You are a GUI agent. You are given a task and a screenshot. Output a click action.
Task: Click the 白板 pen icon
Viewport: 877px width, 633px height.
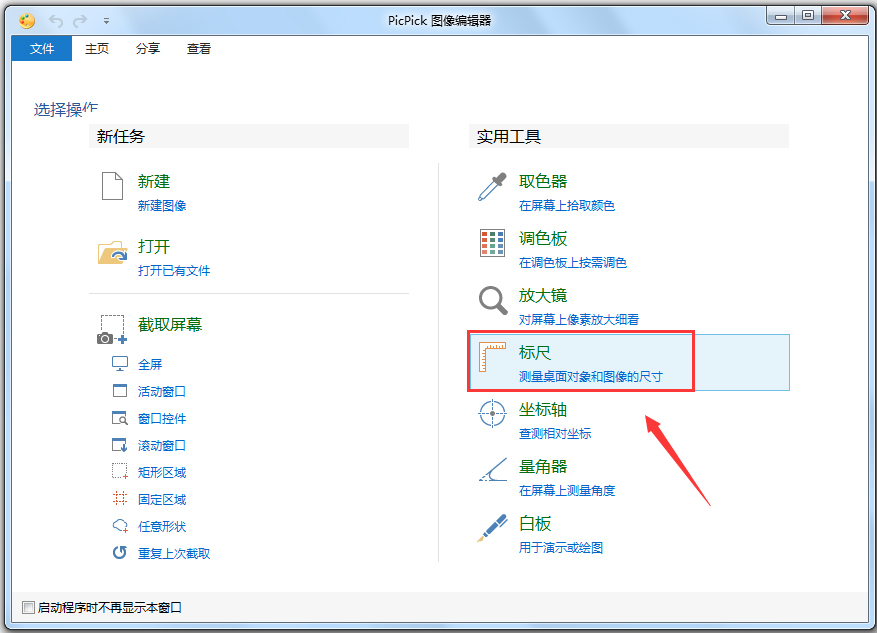click(x=492, y=528)
